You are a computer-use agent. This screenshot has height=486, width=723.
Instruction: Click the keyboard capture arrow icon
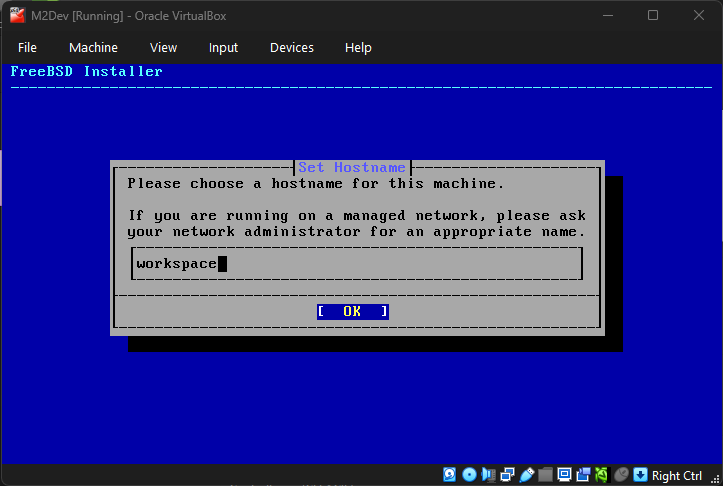[640, 475]
